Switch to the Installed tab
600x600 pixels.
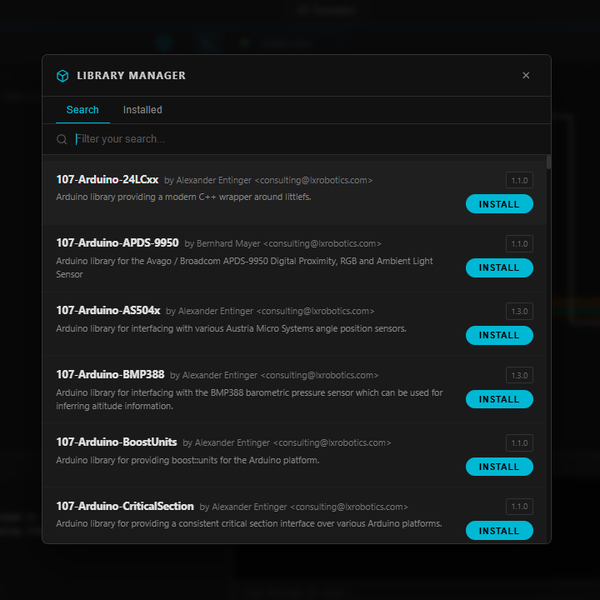tap(142, 110)
